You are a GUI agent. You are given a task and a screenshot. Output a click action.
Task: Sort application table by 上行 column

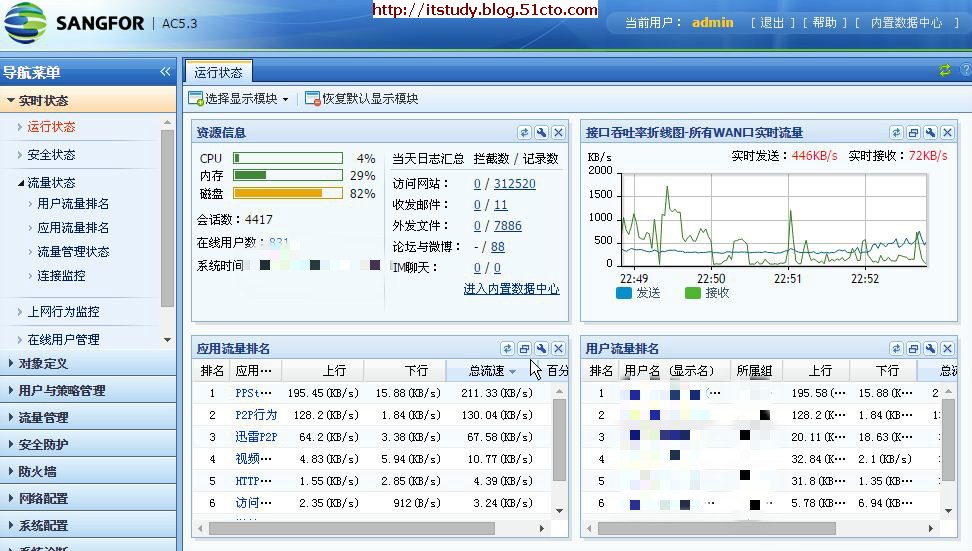pyautogui.click(x=323, y=371)
